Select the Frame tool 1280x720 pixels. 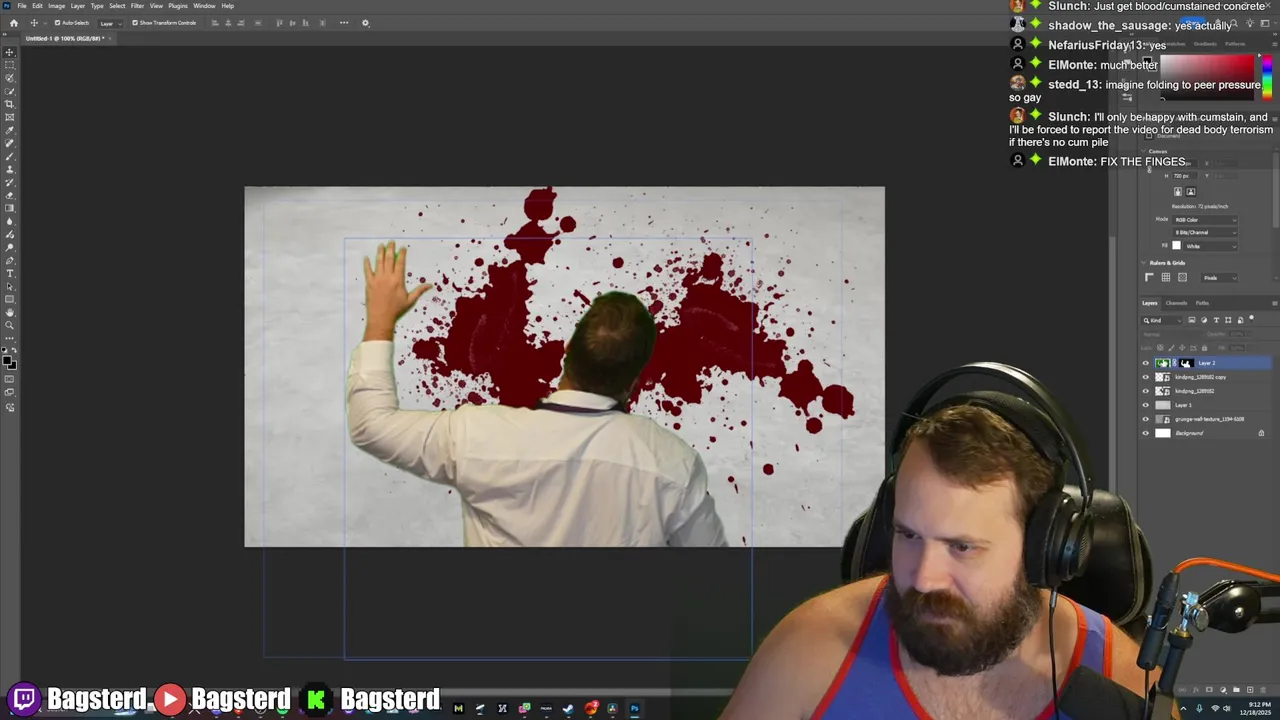click(10, 117)
